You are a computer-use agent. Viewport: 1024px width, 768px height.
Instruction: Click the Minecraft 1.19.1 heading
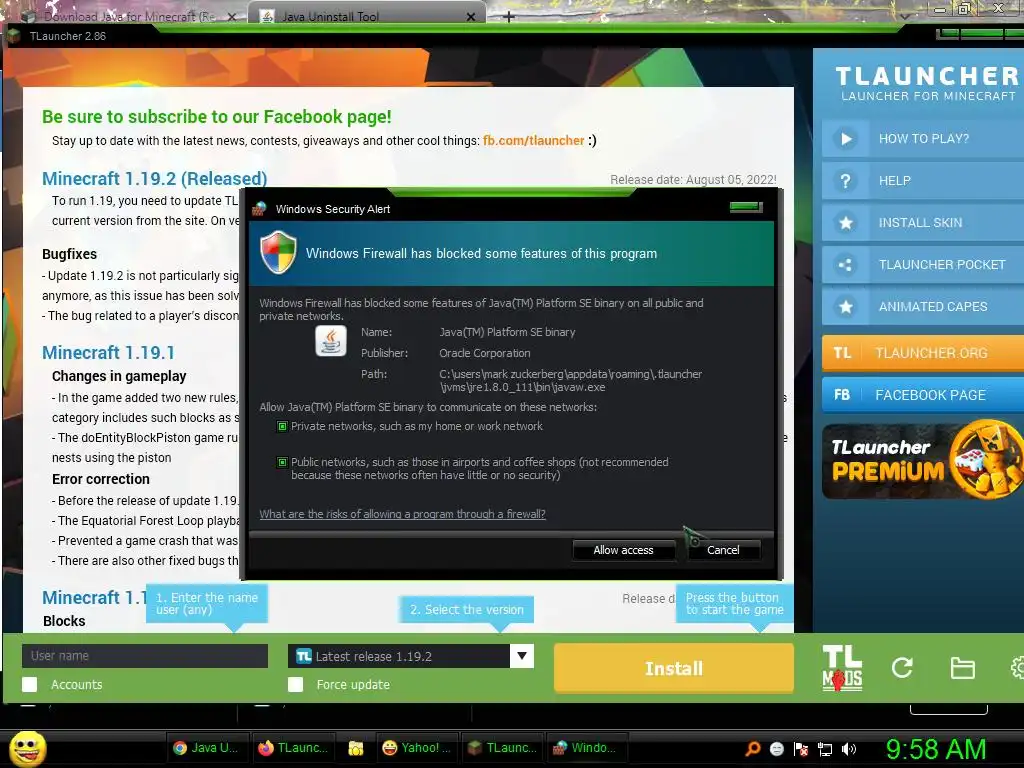click(x=108, y=353)
